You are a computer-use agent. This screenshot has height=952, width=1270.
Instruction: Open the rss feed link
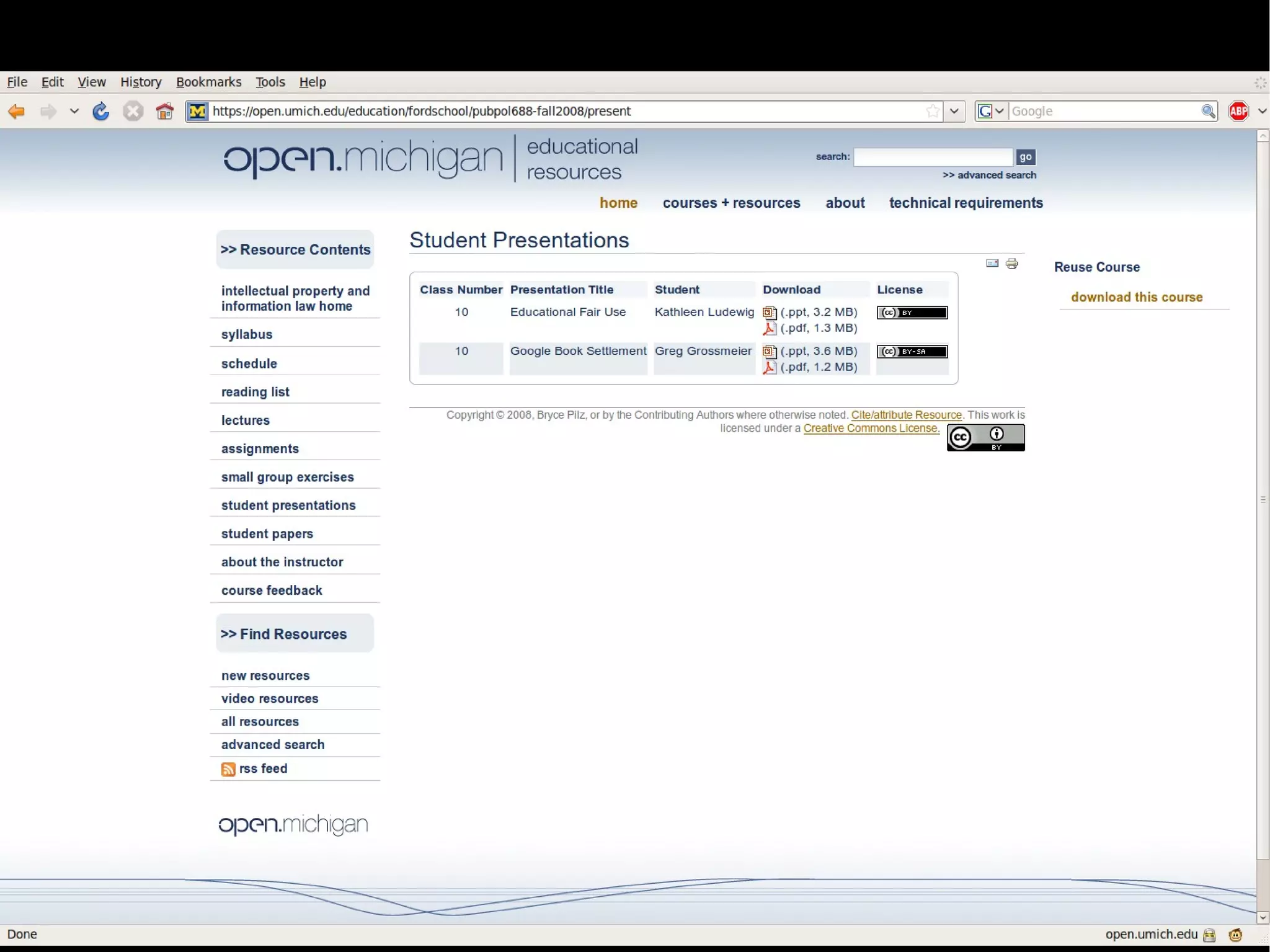[x=263, y=769]
